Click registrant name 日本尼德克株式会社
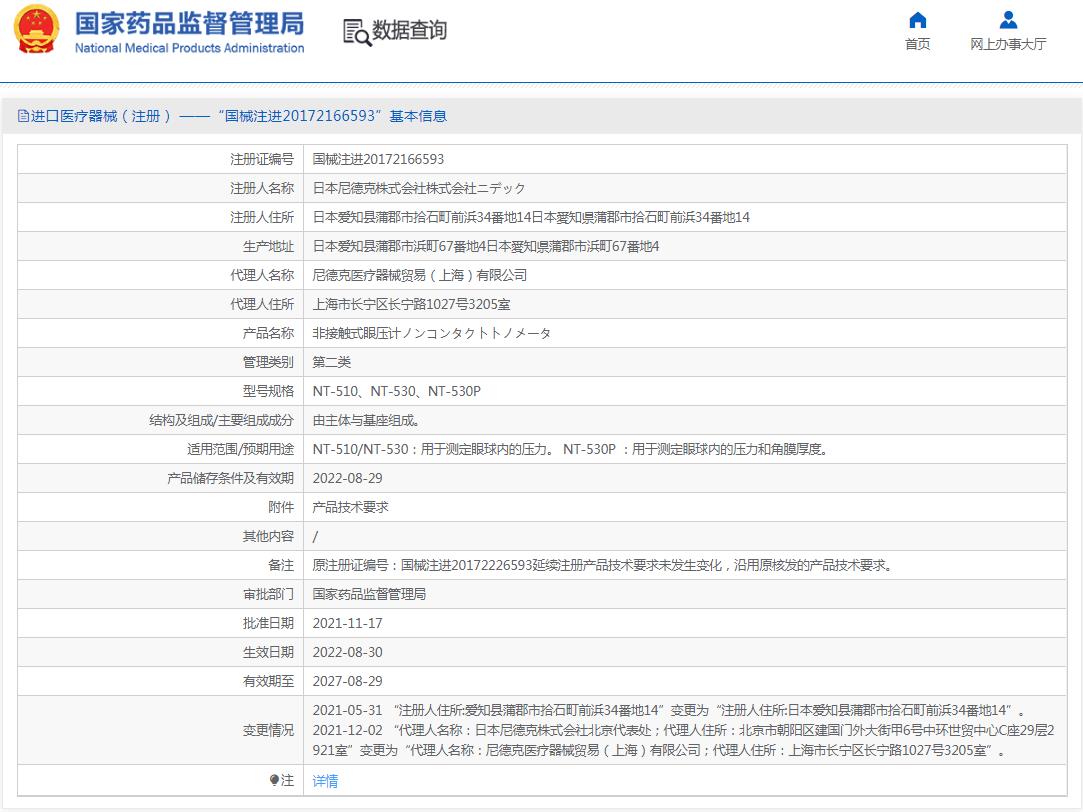 tap(419, 188)
